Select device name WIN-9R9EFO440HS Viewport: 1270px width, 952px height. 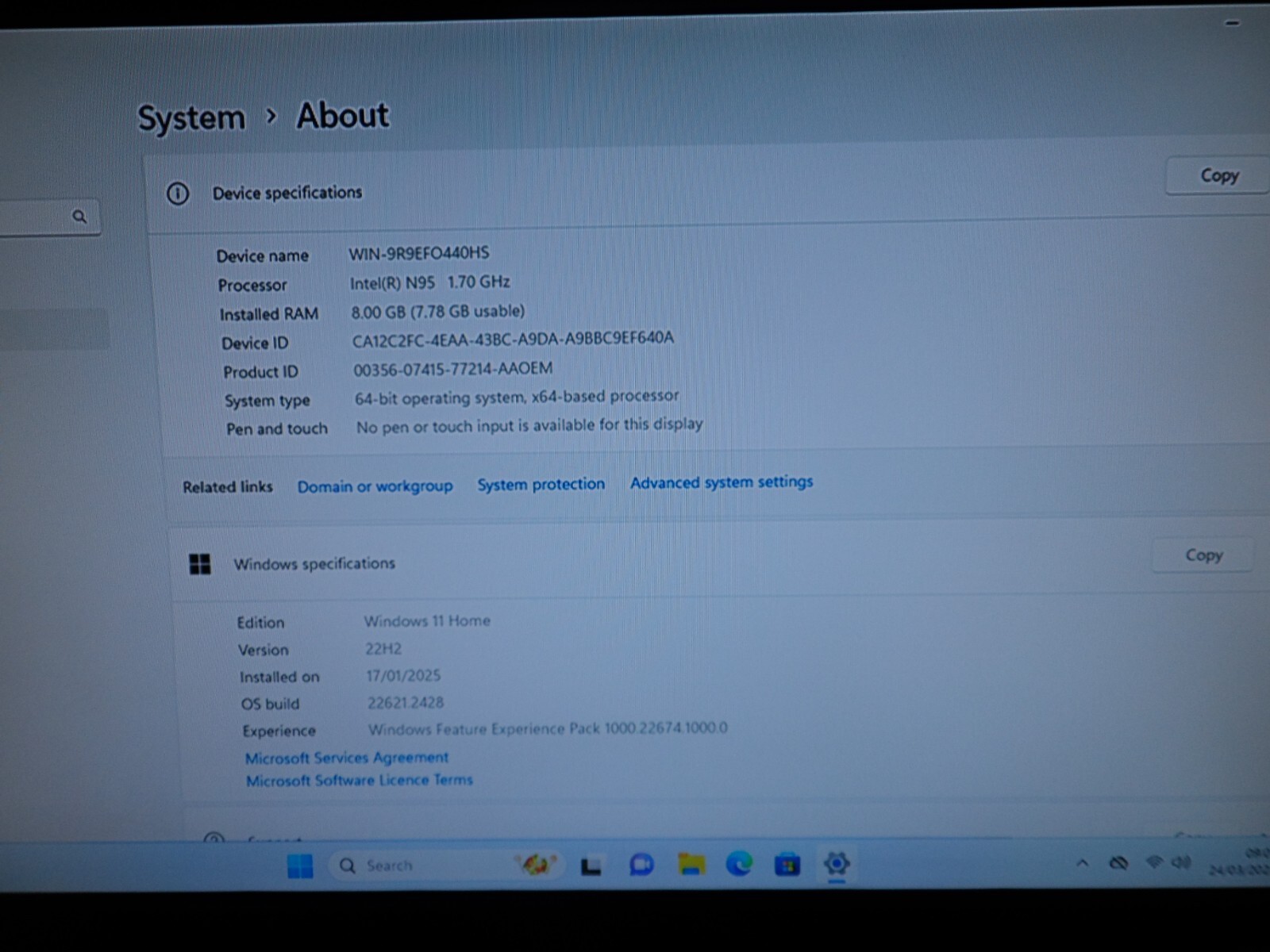tap(419, 253)
